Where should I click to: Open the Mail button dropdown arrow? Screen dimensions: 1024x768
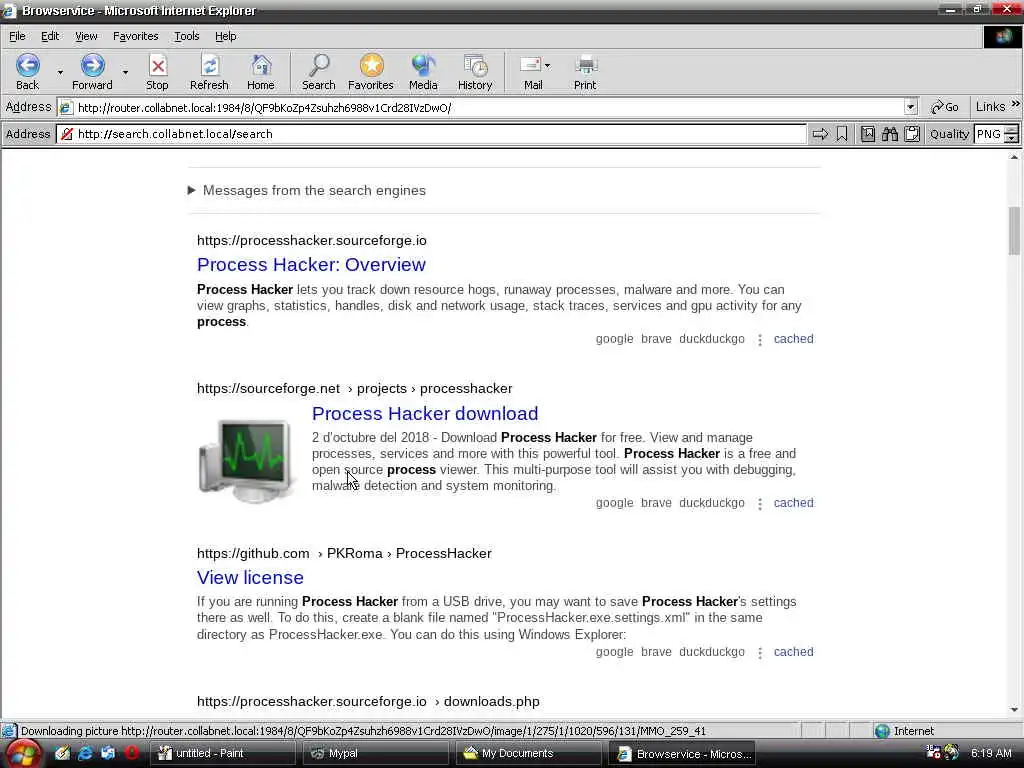[x=547, y=65]
